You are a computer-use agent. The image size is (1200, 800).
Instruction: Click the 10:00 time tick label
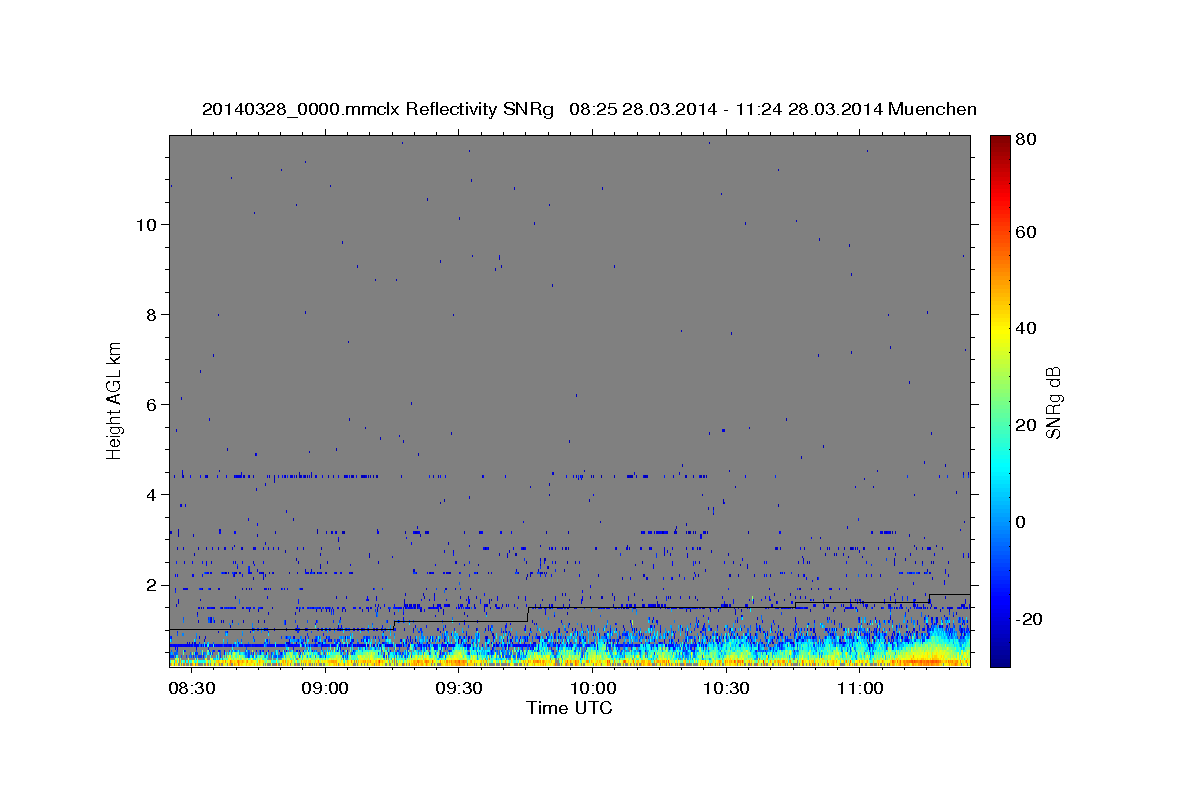[x=592, y=689]
